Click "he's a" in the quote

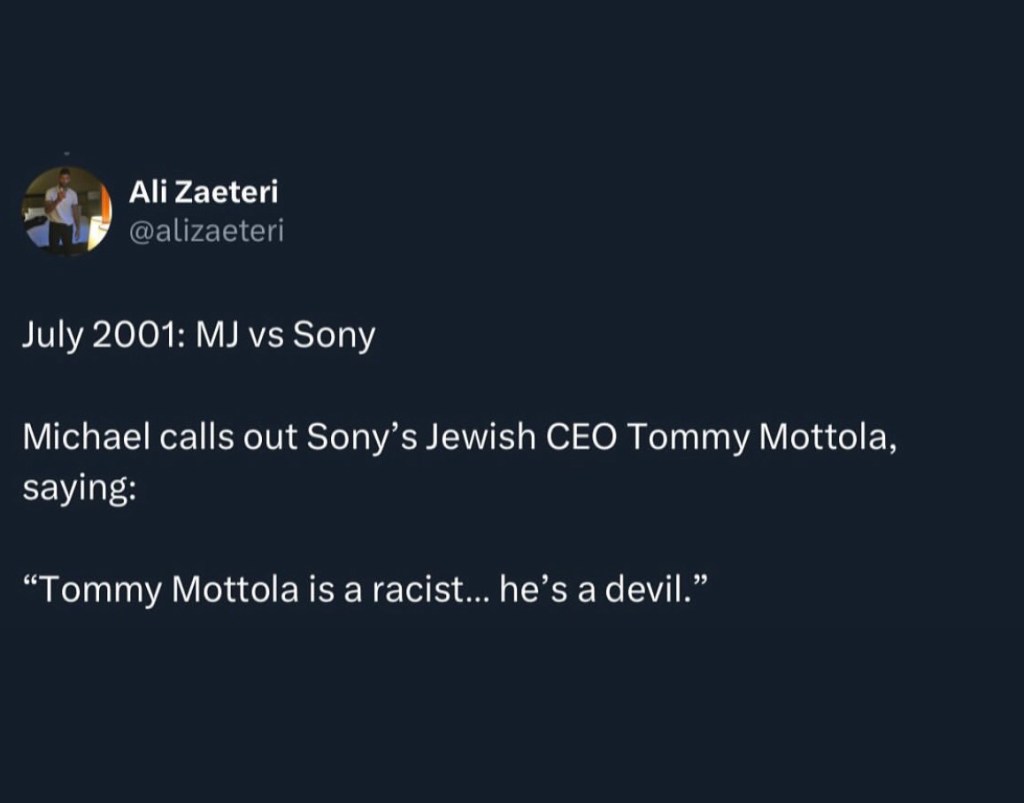point(541,591)
